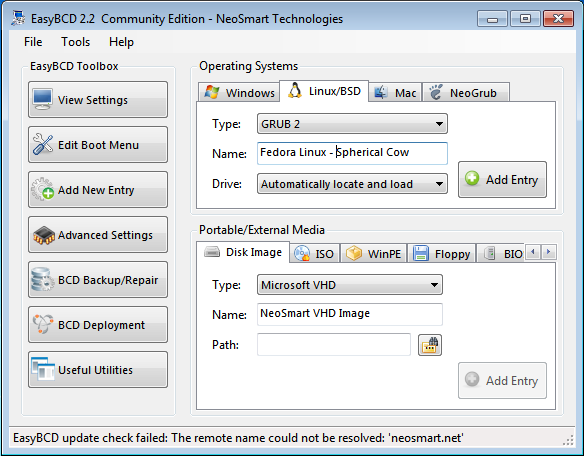This screenshot has height=456, width=584.
Task: Select the Linux/BSD tab
Action: 324,91
